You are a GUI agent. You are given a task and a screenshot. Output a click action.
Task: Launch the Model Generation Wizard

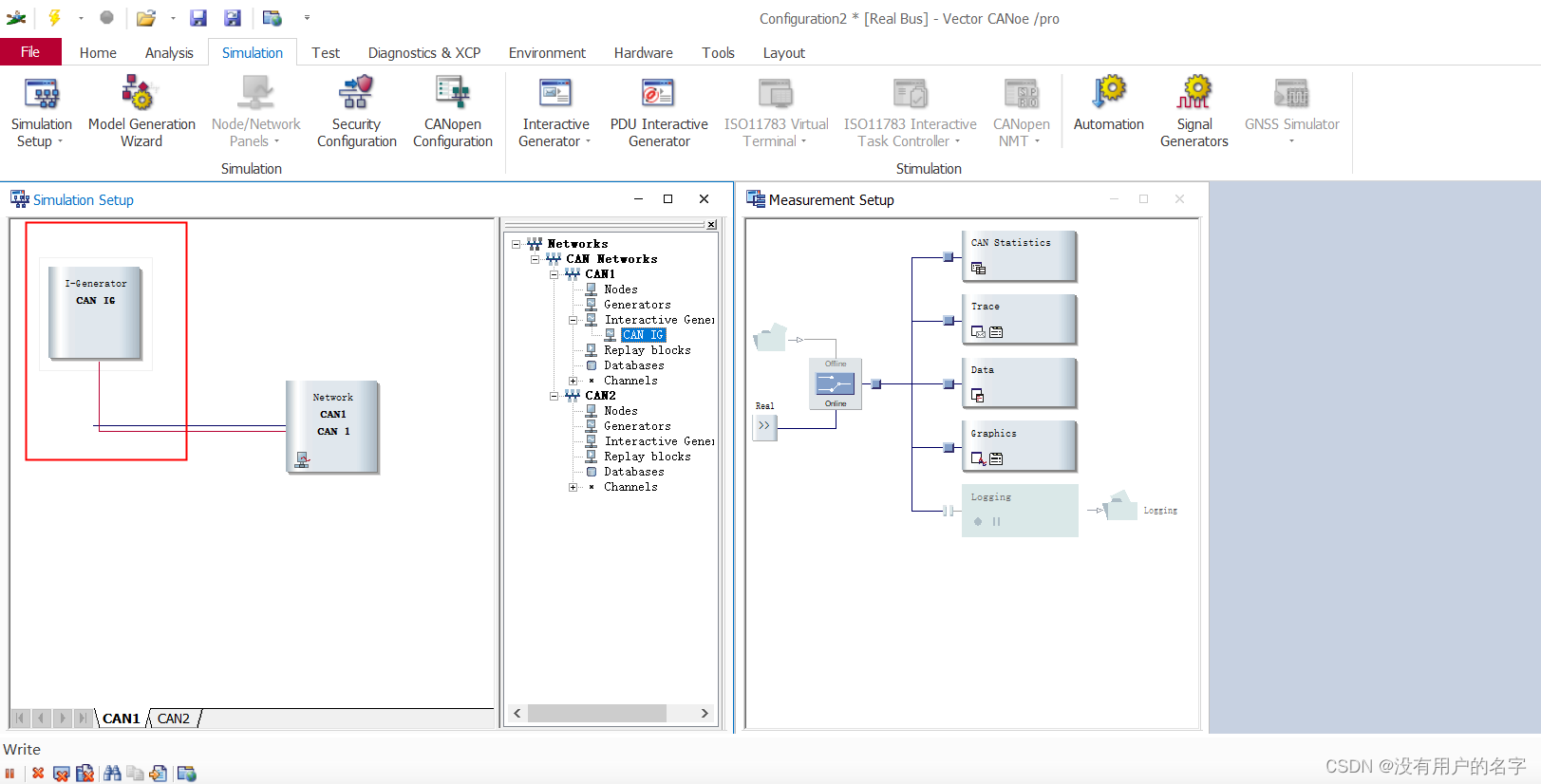[141, 112]
